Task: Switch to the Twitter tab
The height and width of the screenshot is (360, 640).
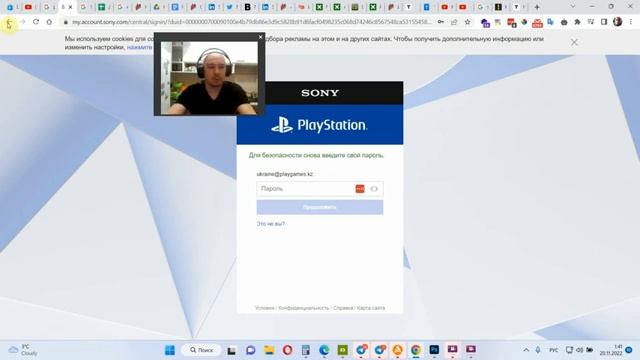Action: [229, 7]
